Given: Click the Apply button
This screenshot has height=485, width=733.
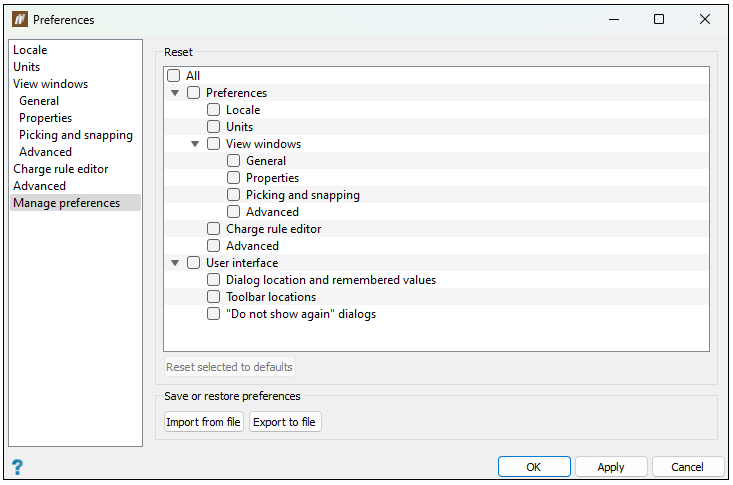Looking at the screenshot, I should (x=611, y=466).
